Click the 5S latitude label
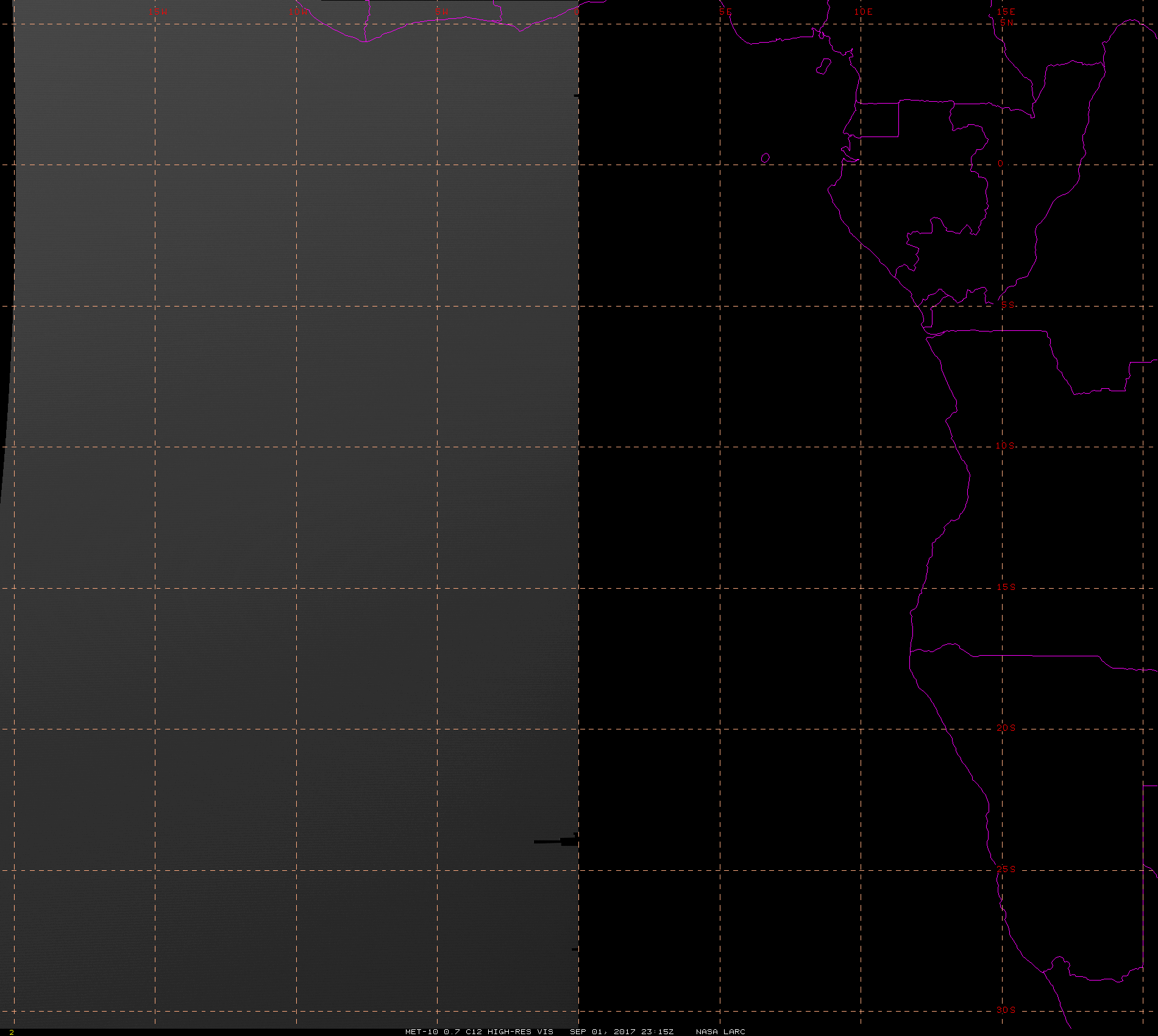The image size is (1158, 1036). [x=1008, y=305]
